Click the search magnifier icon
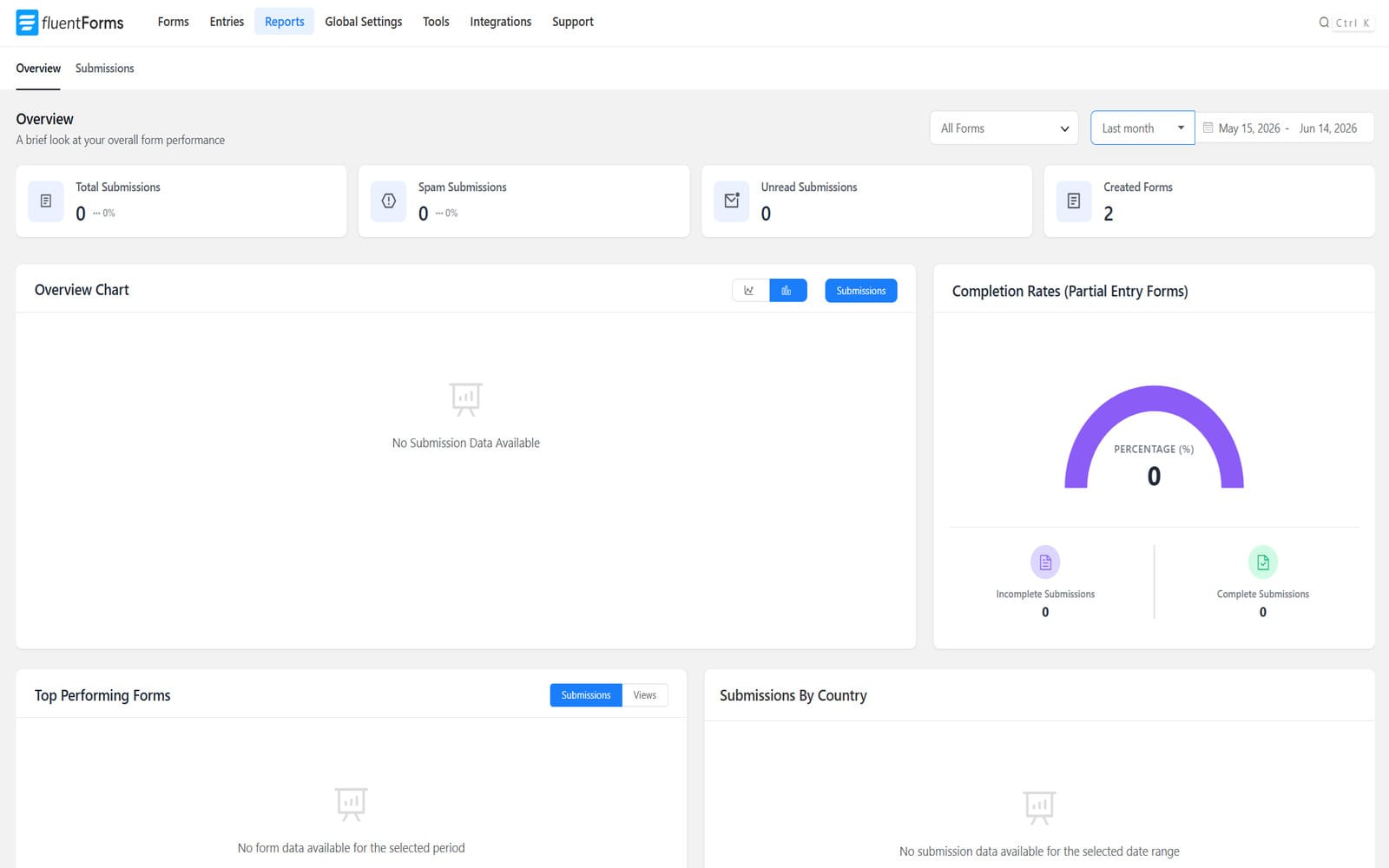This screenshot has width=1389, height=868. (1324, 23)
